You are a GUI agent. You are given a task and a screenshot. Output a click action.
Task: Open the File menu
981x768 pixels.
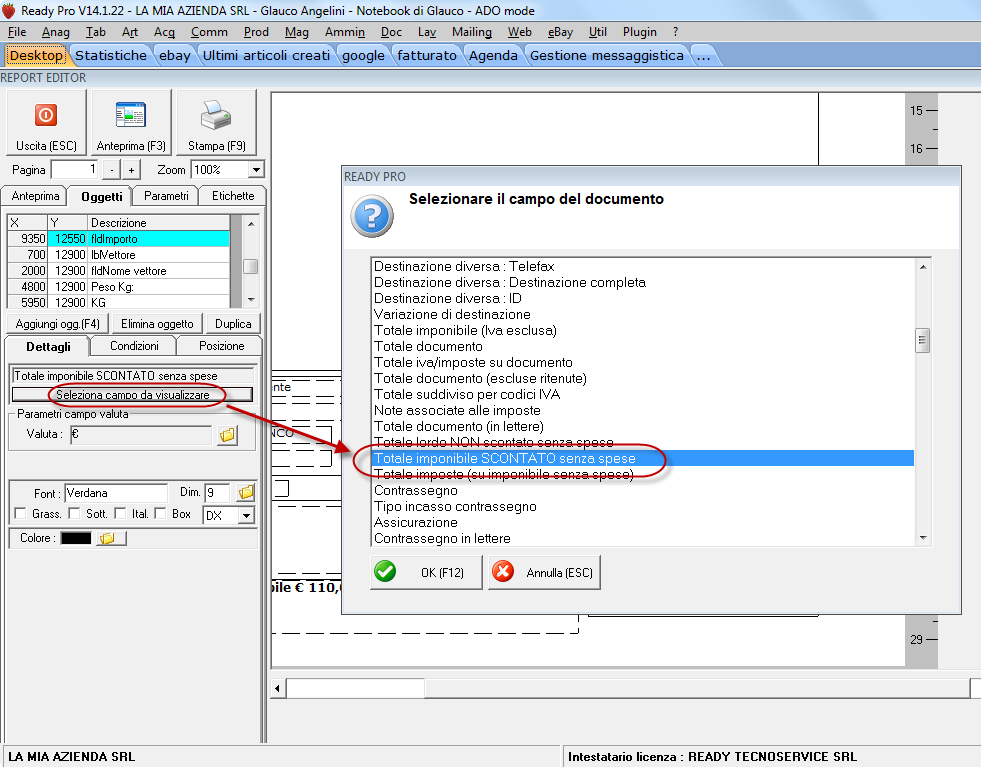[x=17, y=32]
